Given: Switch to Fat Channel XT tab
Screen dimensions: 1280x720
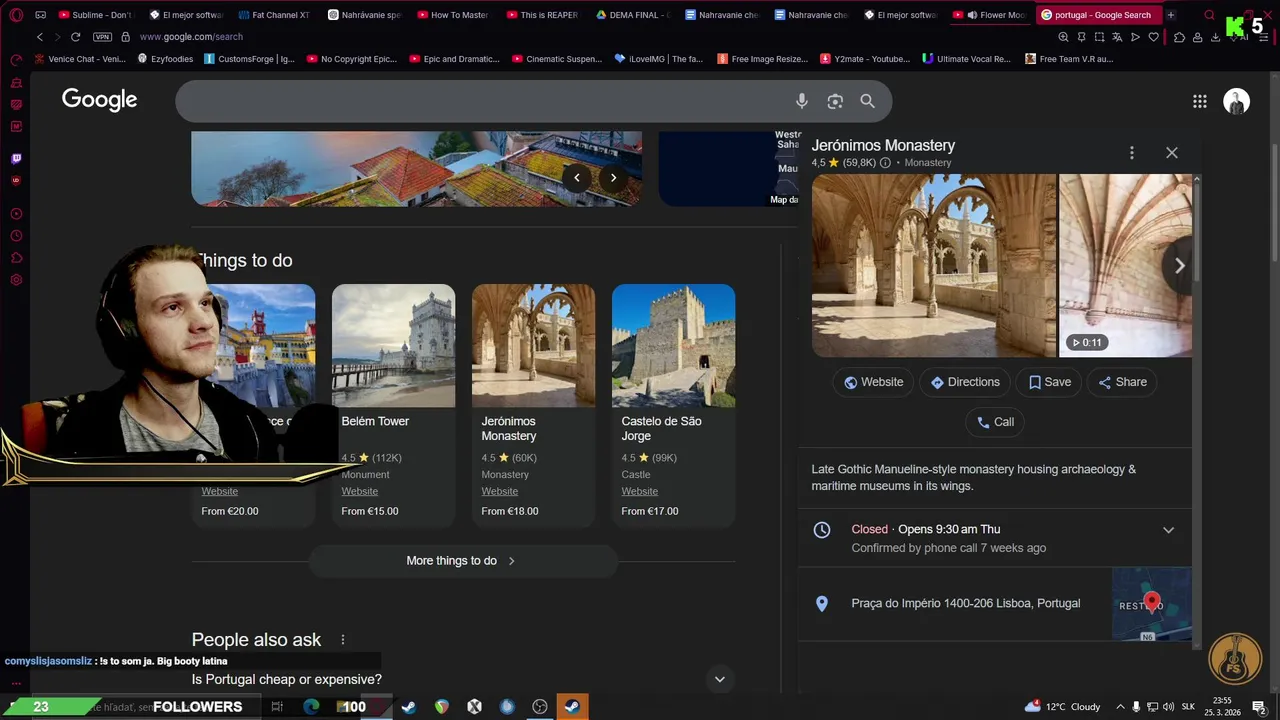Looking at the screenshot, I should [274, 15].
